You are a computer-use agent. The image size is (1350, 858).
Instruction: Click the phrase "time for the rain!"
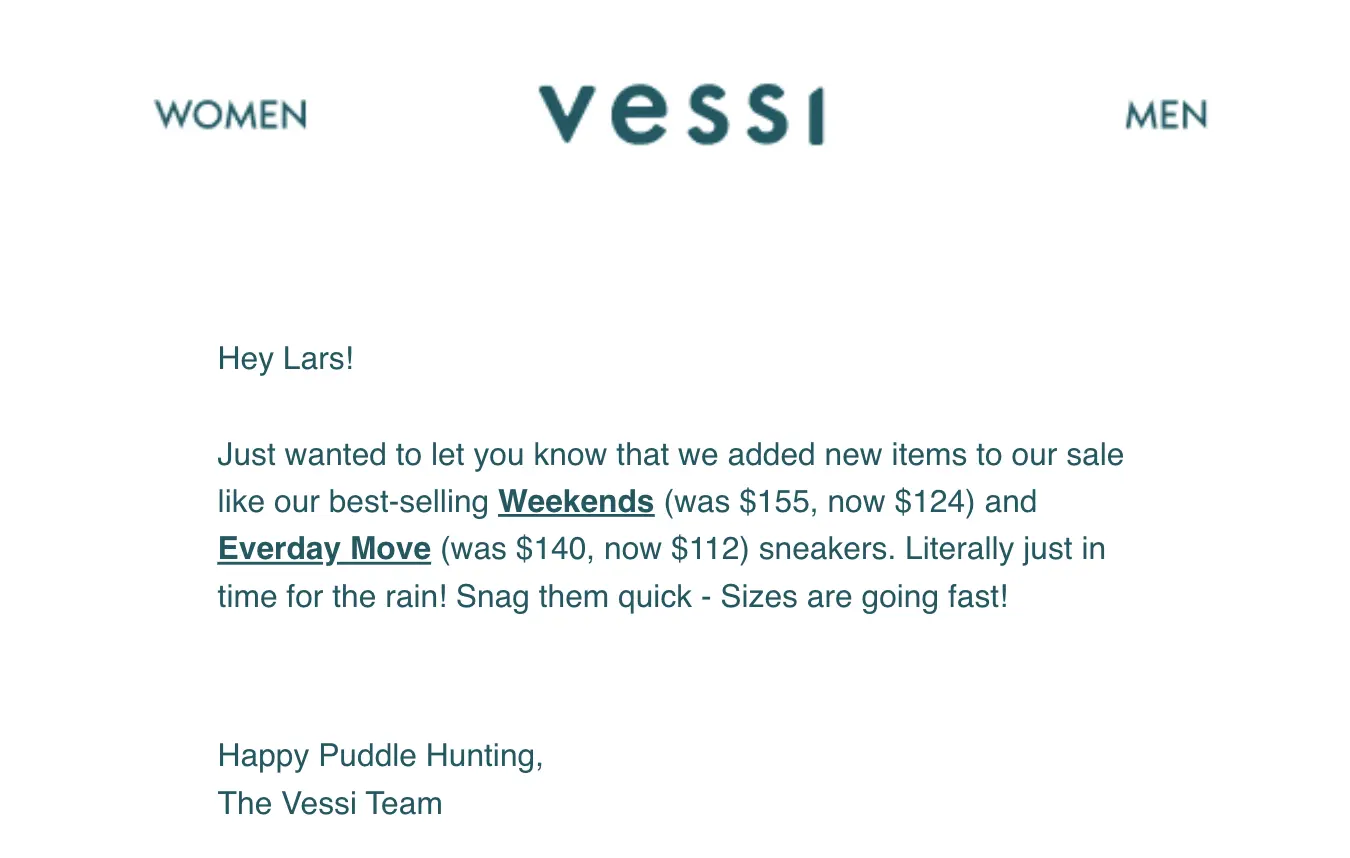[x=332, y=597]
